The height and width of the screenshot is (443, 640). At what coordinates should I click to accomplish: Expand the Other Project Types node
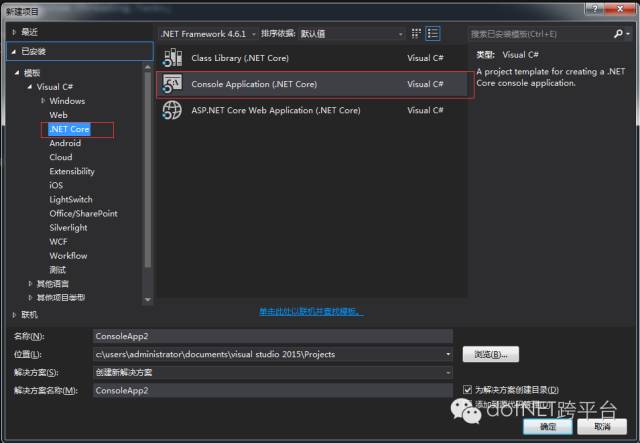pos(30,297)
